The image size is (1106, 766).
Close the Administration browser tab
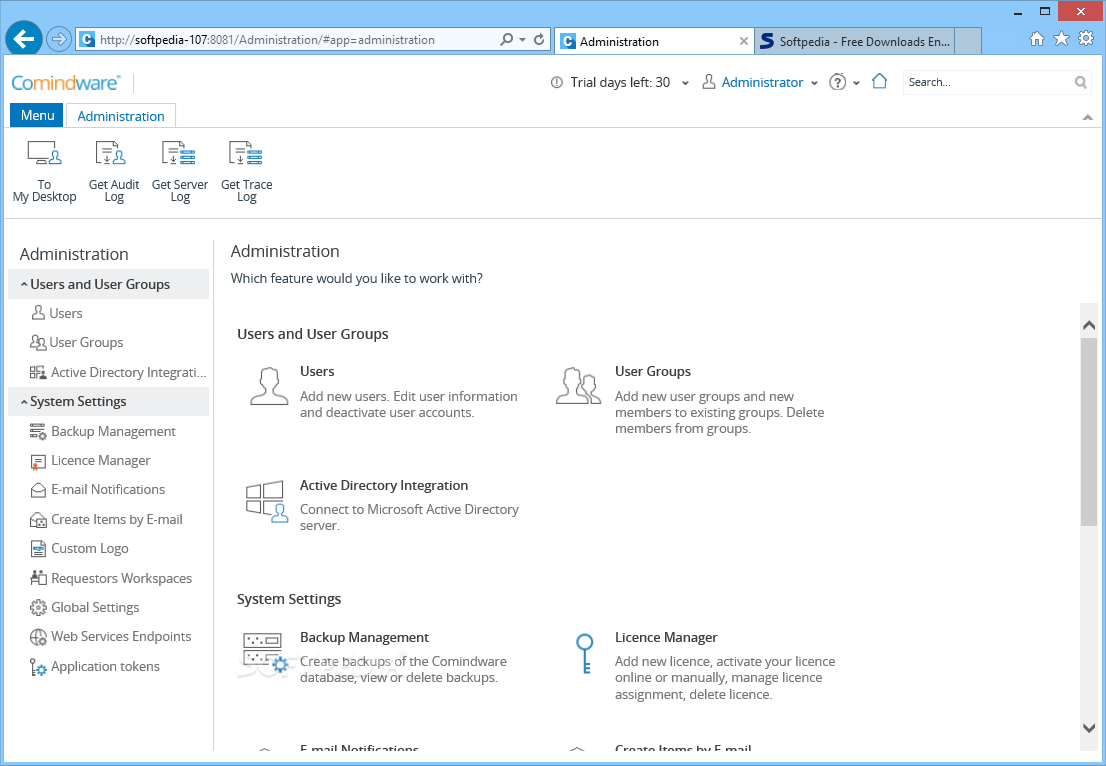point(743,41)
